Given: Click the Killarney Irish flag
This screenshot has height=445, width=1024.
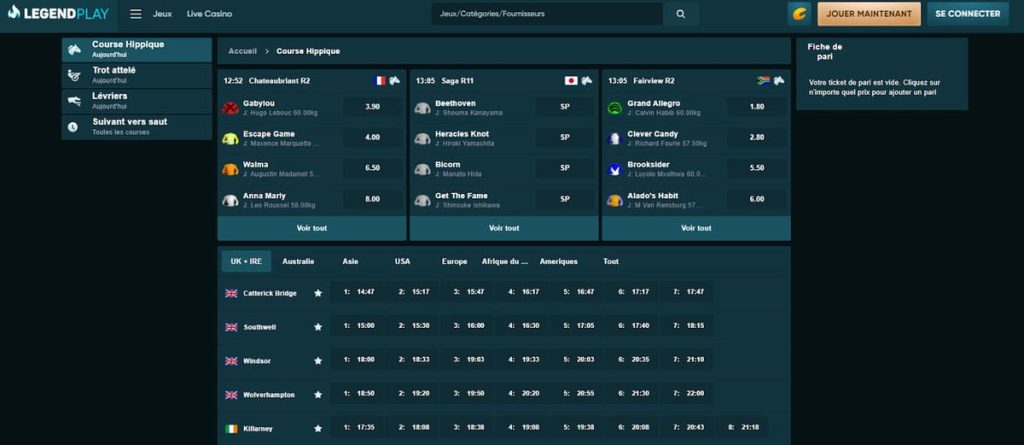Looking at the screenshot, I should pyautogui.click(x=231, y=429).
